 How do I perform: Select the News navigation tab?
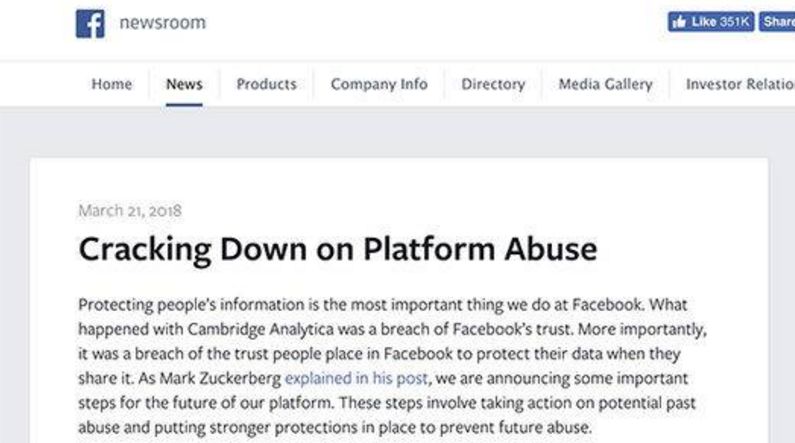click(x=184, y=84)
